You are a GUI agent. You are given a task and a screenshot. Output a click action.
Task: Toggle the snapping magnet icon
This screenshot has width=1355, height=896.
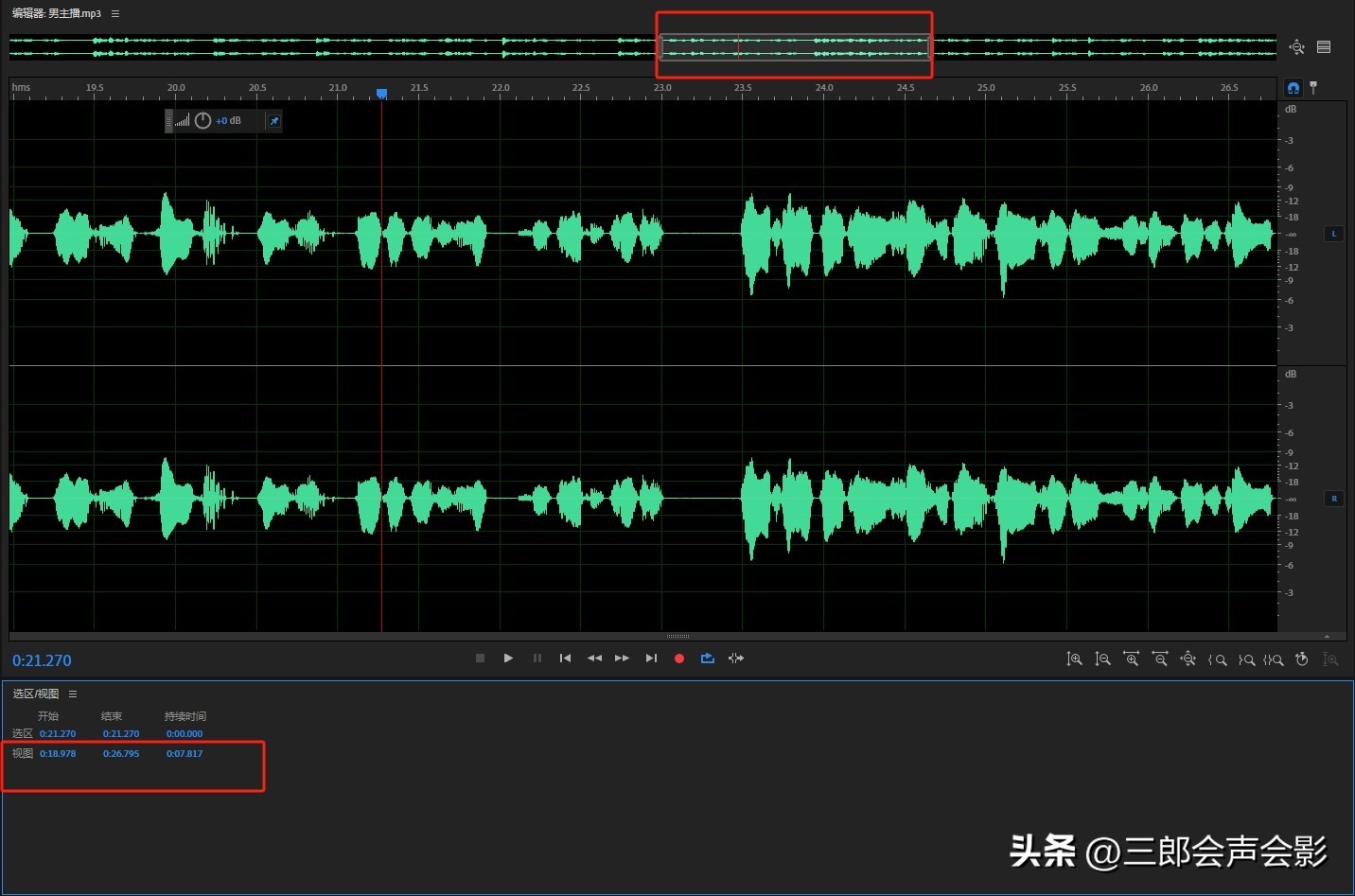(1293, 88)
